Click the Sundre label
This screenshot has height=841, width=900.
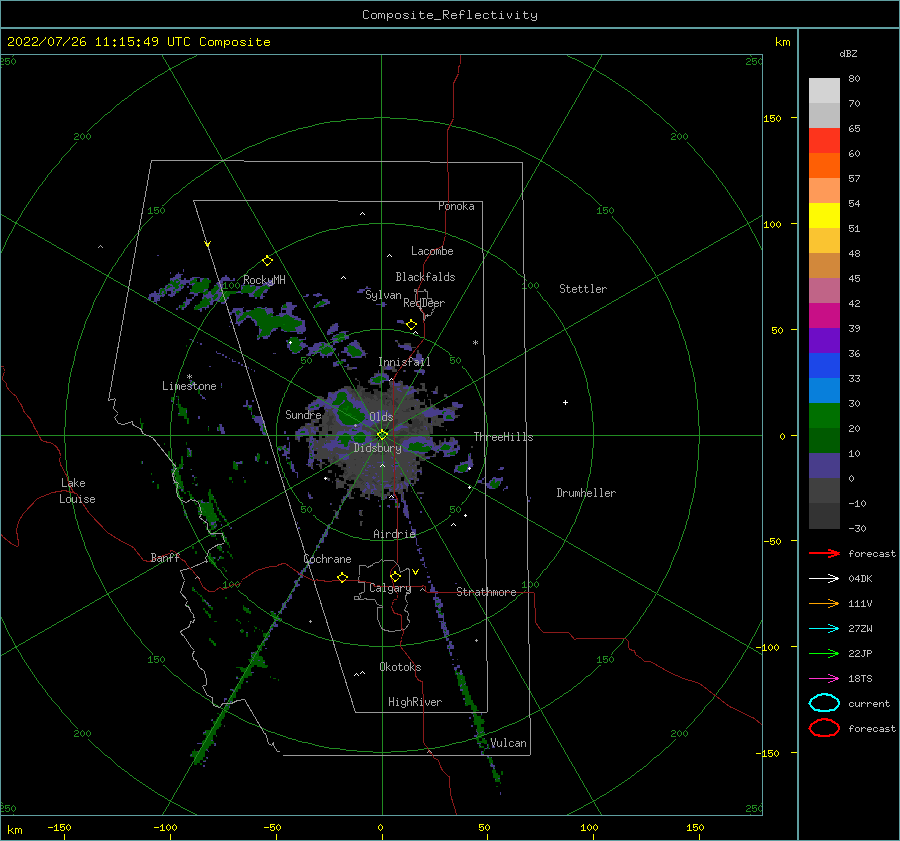pyautogui.click(x=303, y=414)
